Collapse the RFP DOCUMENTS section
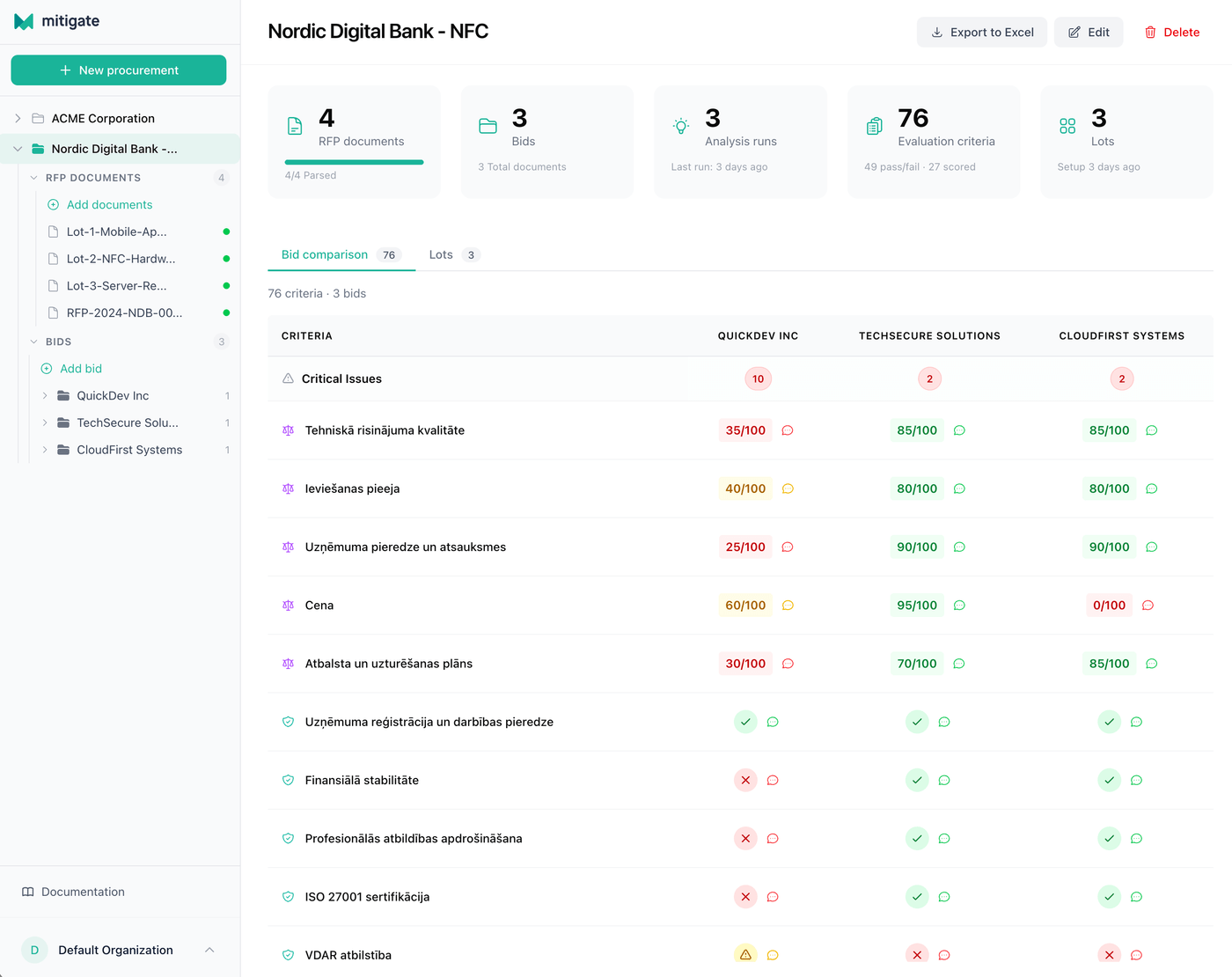This screenshot has width=1232, height=977. (x=33, y=177)
